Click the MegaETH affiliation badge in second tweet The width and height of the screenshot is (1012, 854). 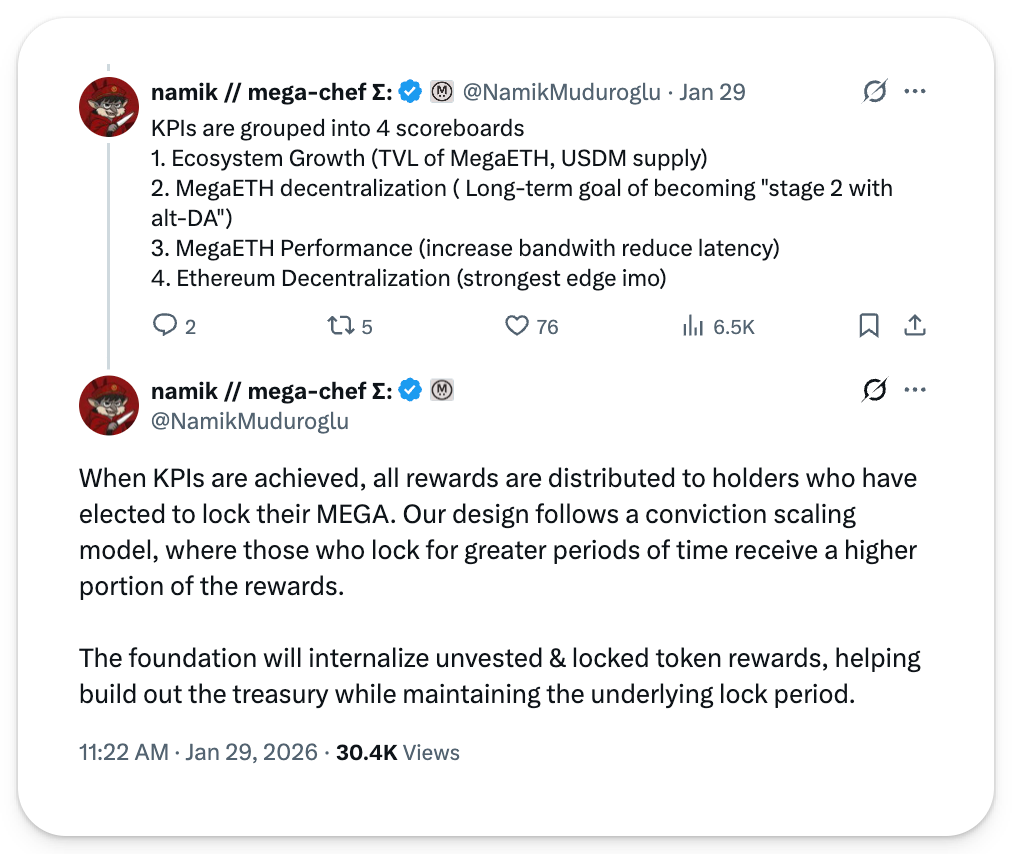coord(442,391)
